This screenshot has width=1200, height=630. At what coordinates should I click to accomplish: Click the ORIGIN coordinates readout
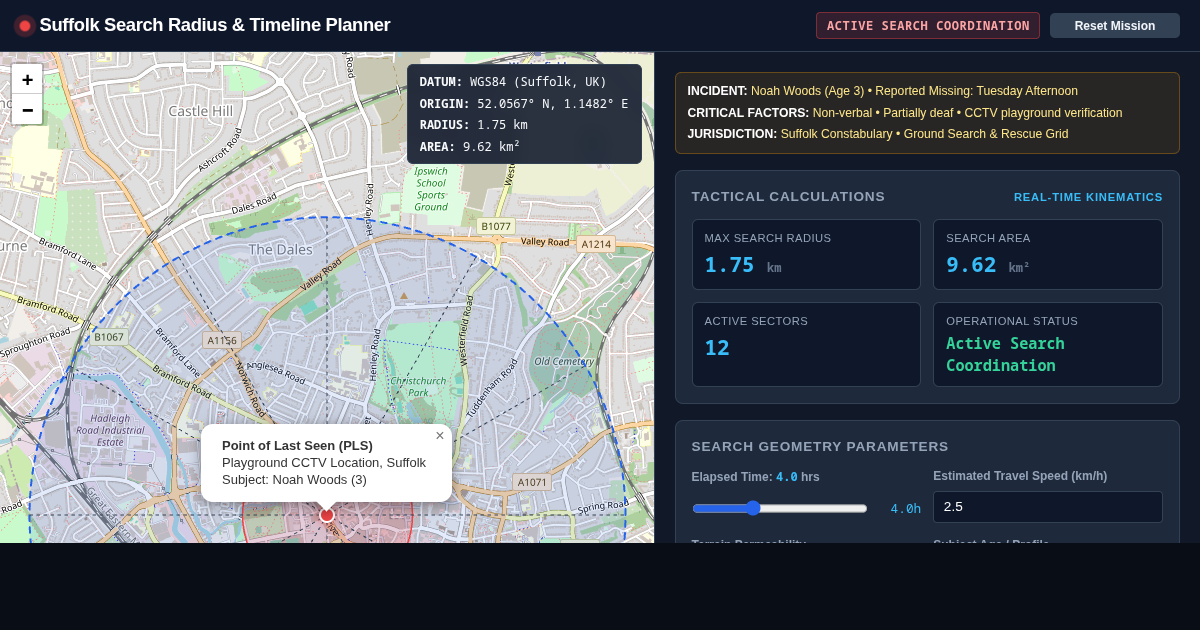point(524,103)
